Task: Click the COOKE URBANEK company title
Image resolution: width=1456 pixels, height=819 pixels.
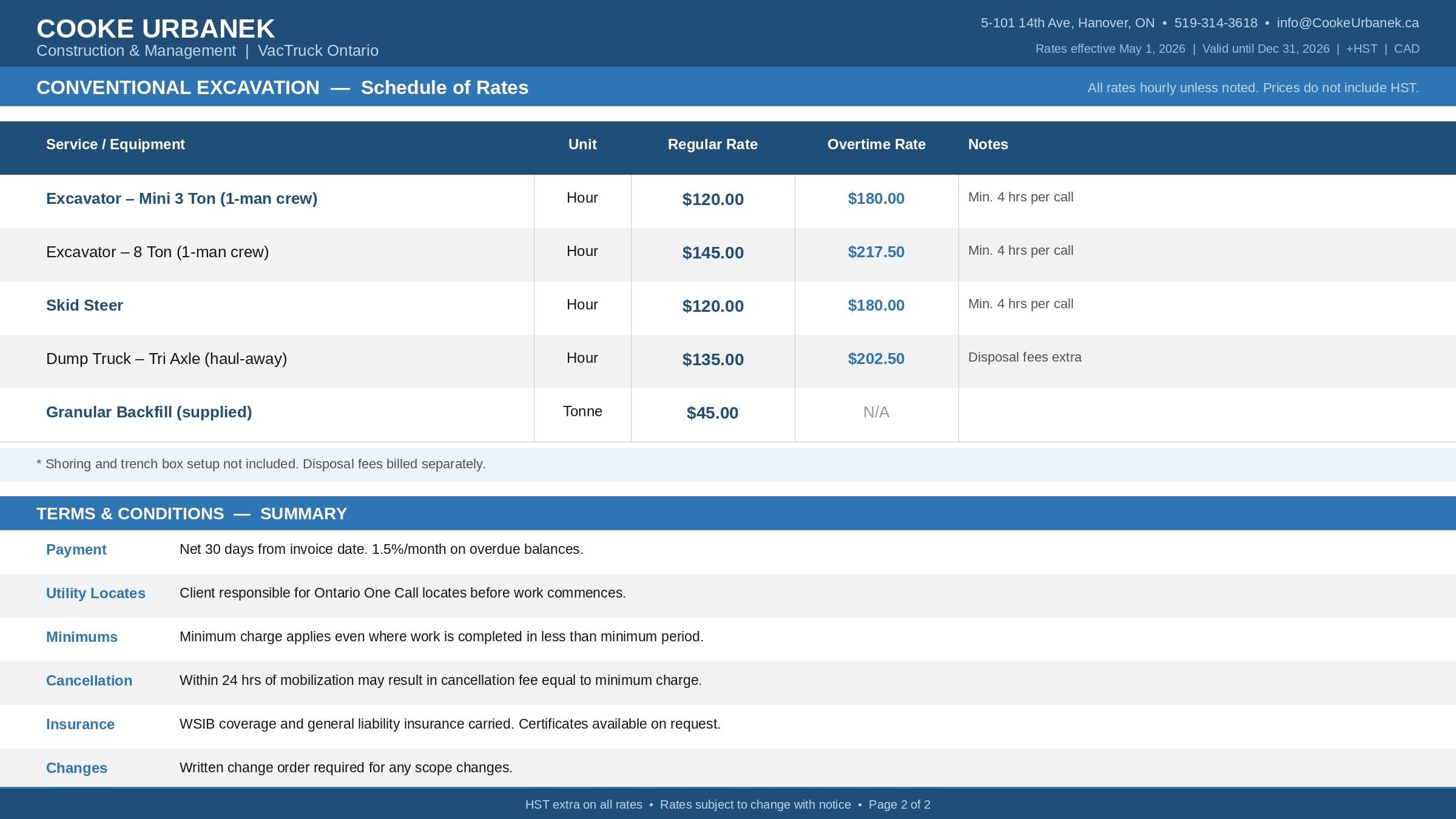Action: pos(155,29)
